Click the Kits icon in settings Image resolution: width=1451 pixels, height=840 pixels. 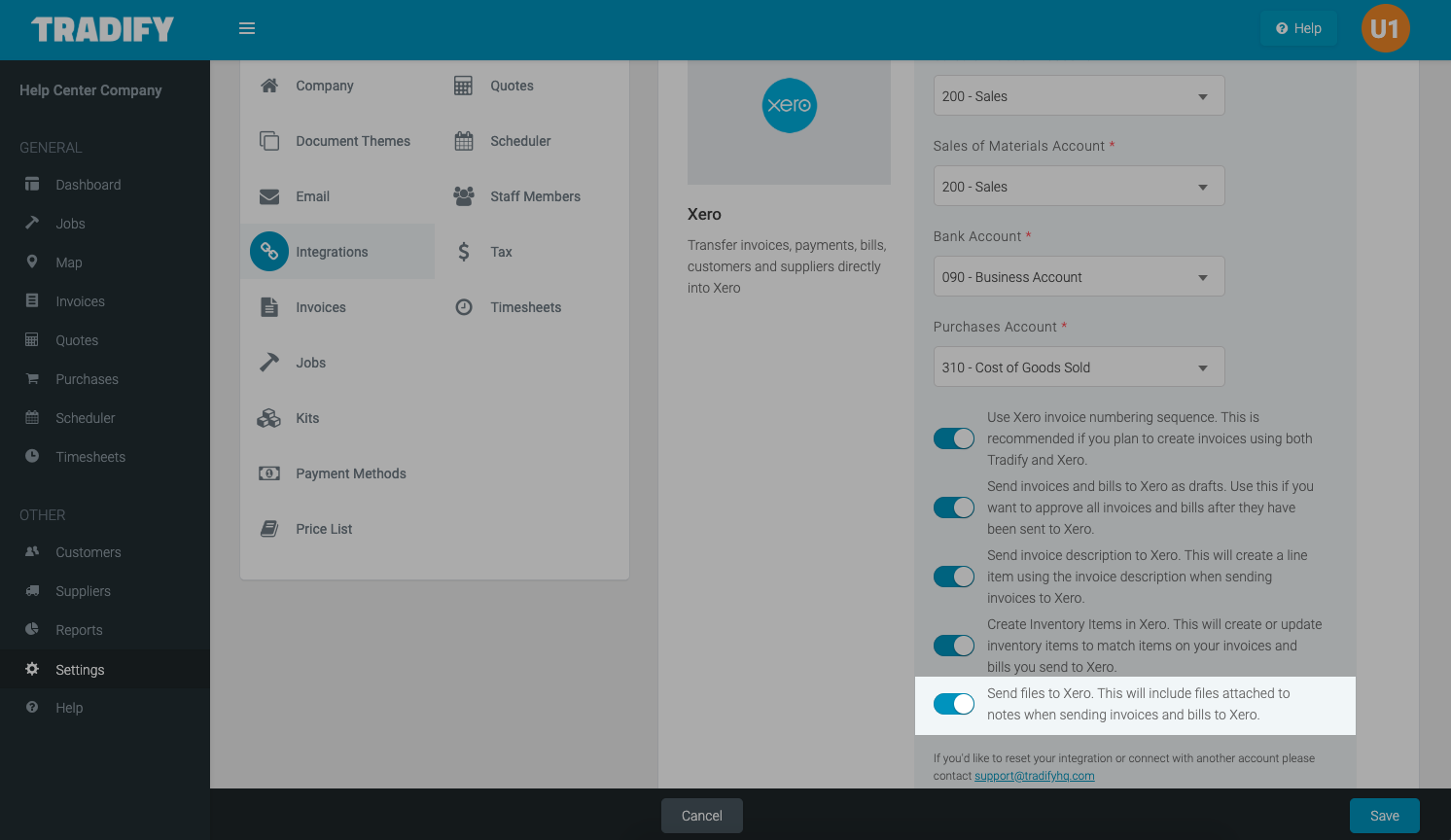point(268,418)
